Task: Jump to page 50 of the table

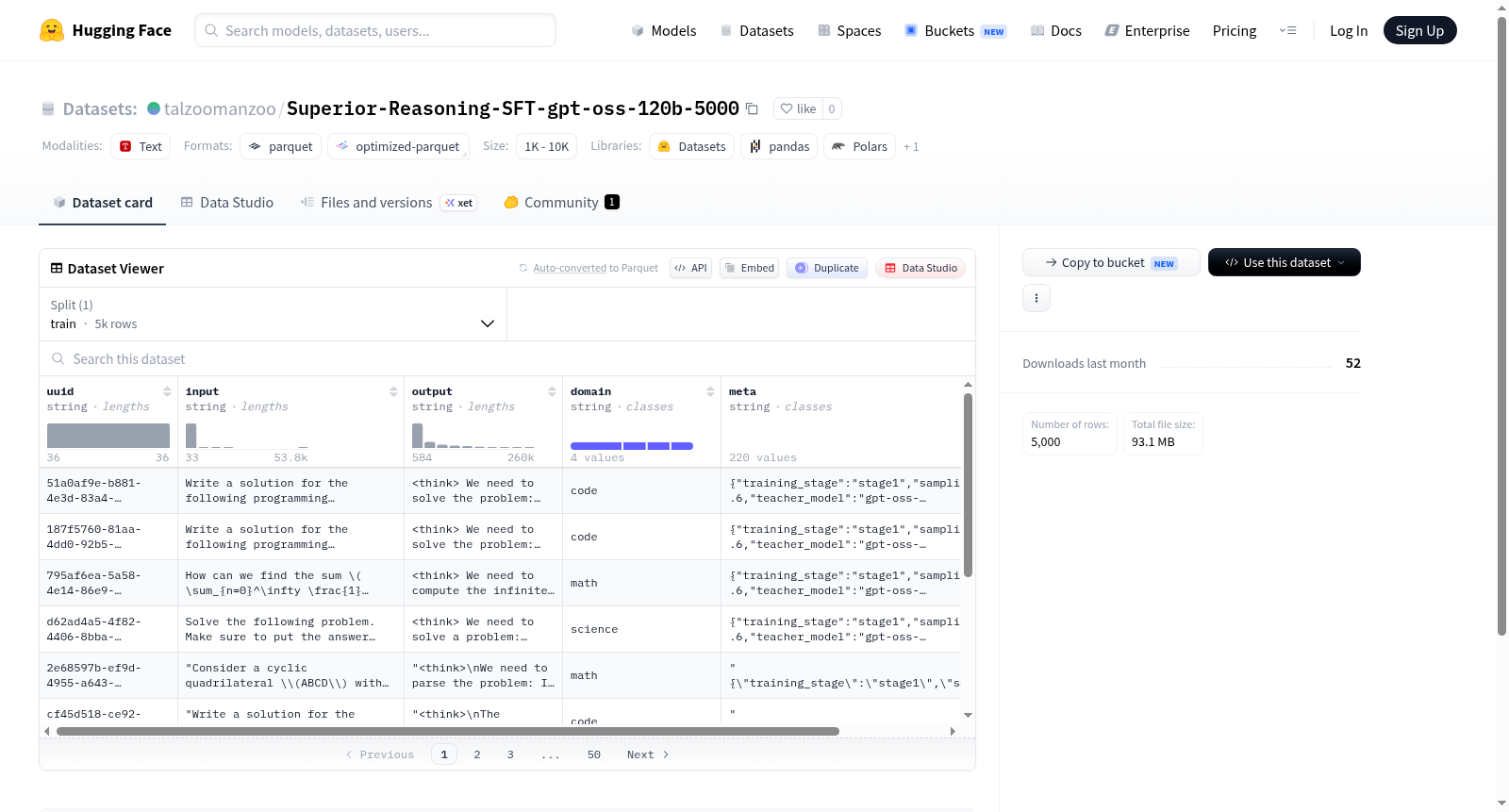Action: pyautogui.click(x=594, y=754)
